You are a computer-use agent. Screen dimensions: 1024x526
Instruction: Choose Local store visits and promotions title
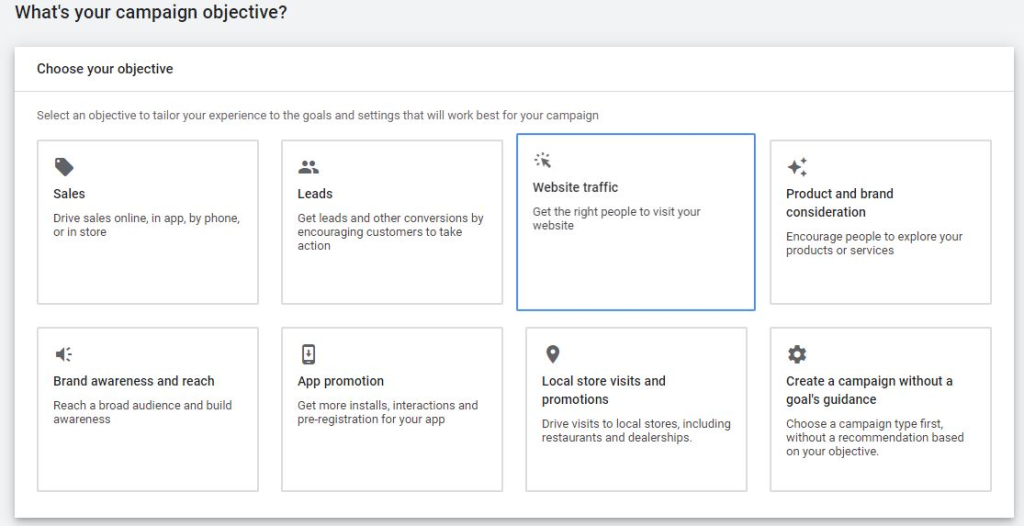[x=603, y=390]
